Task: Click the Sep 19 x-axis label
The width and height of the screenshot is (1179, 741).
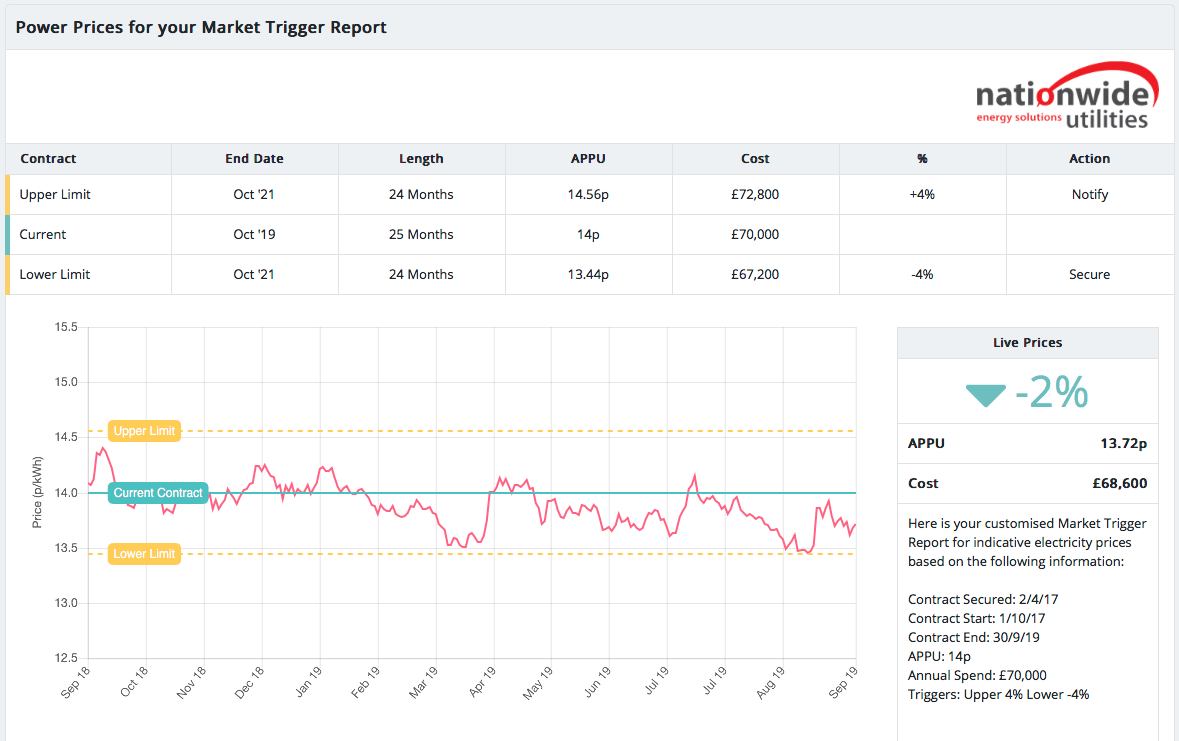Action: click(842, 682)
